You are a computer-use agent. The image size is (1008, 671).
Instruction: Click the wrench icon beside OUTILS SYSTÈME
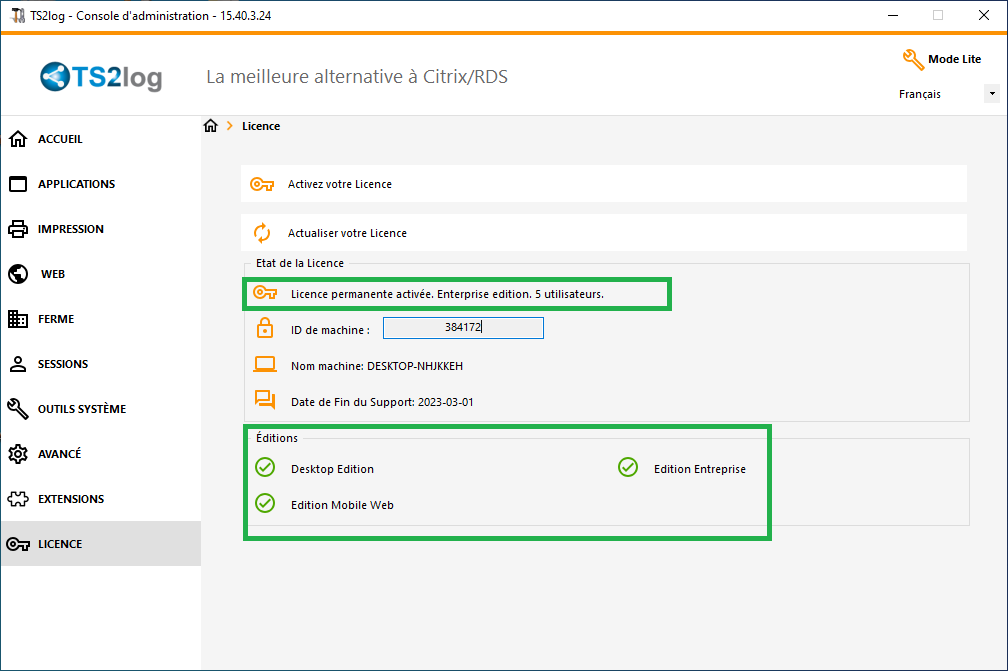(18, 409)
